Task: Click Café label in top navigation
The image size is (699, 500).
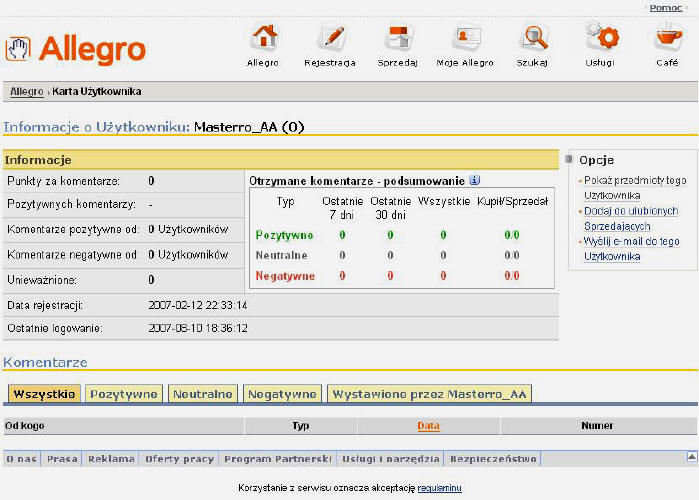Action: [667, 63]
